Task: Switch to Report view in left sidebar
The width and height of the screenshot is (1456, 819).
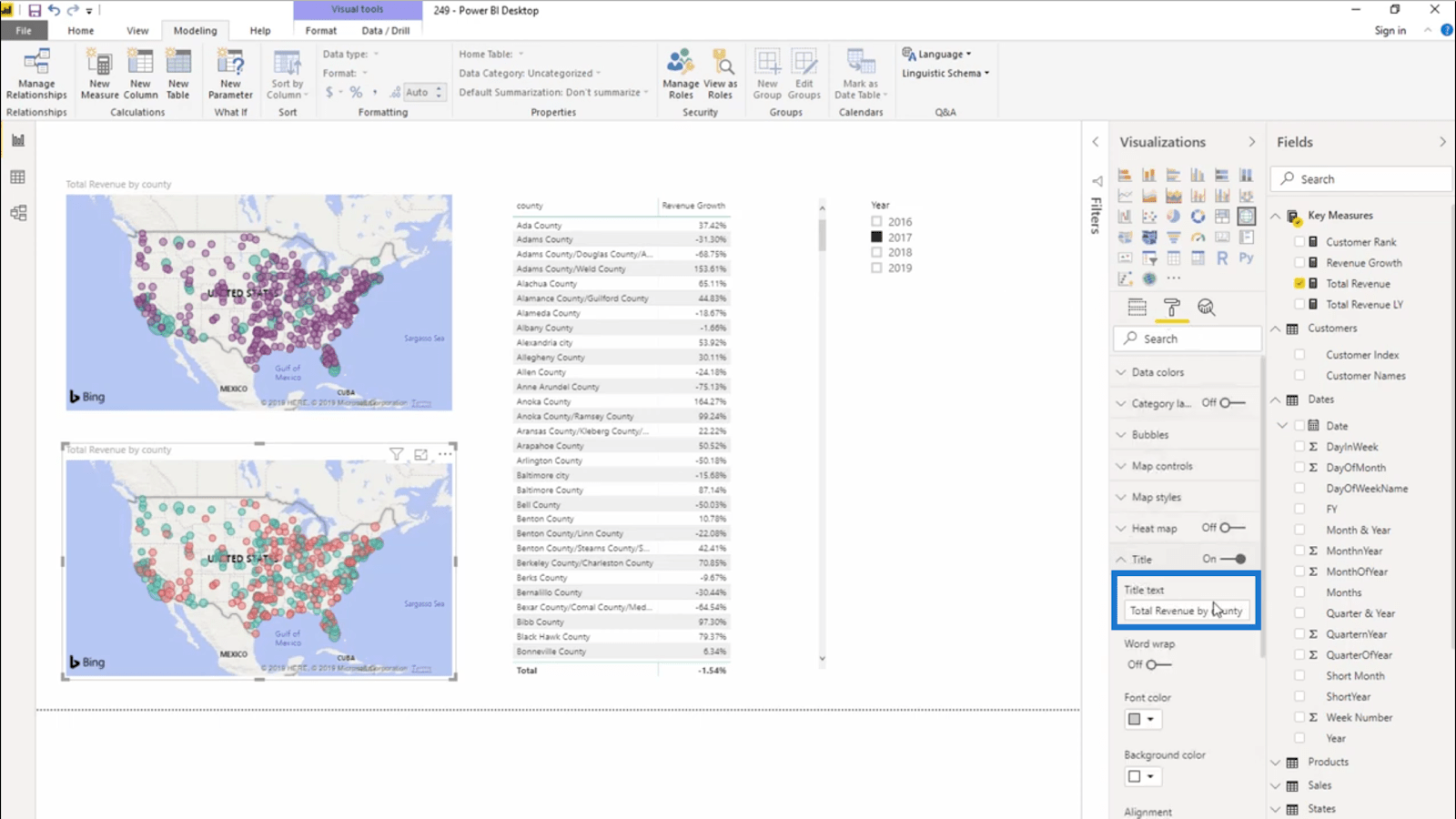Action: pyautogui.click(x=18, y=140)
